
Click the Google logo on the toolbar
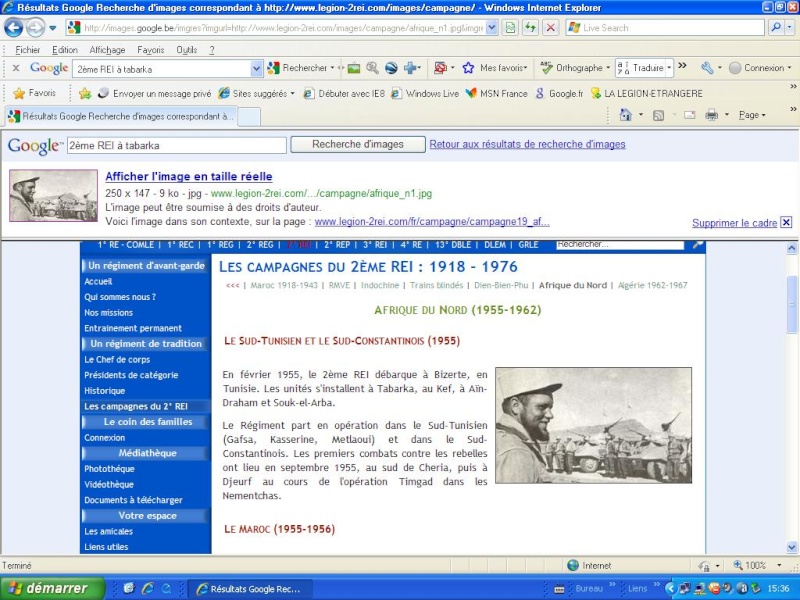(49, 68)
